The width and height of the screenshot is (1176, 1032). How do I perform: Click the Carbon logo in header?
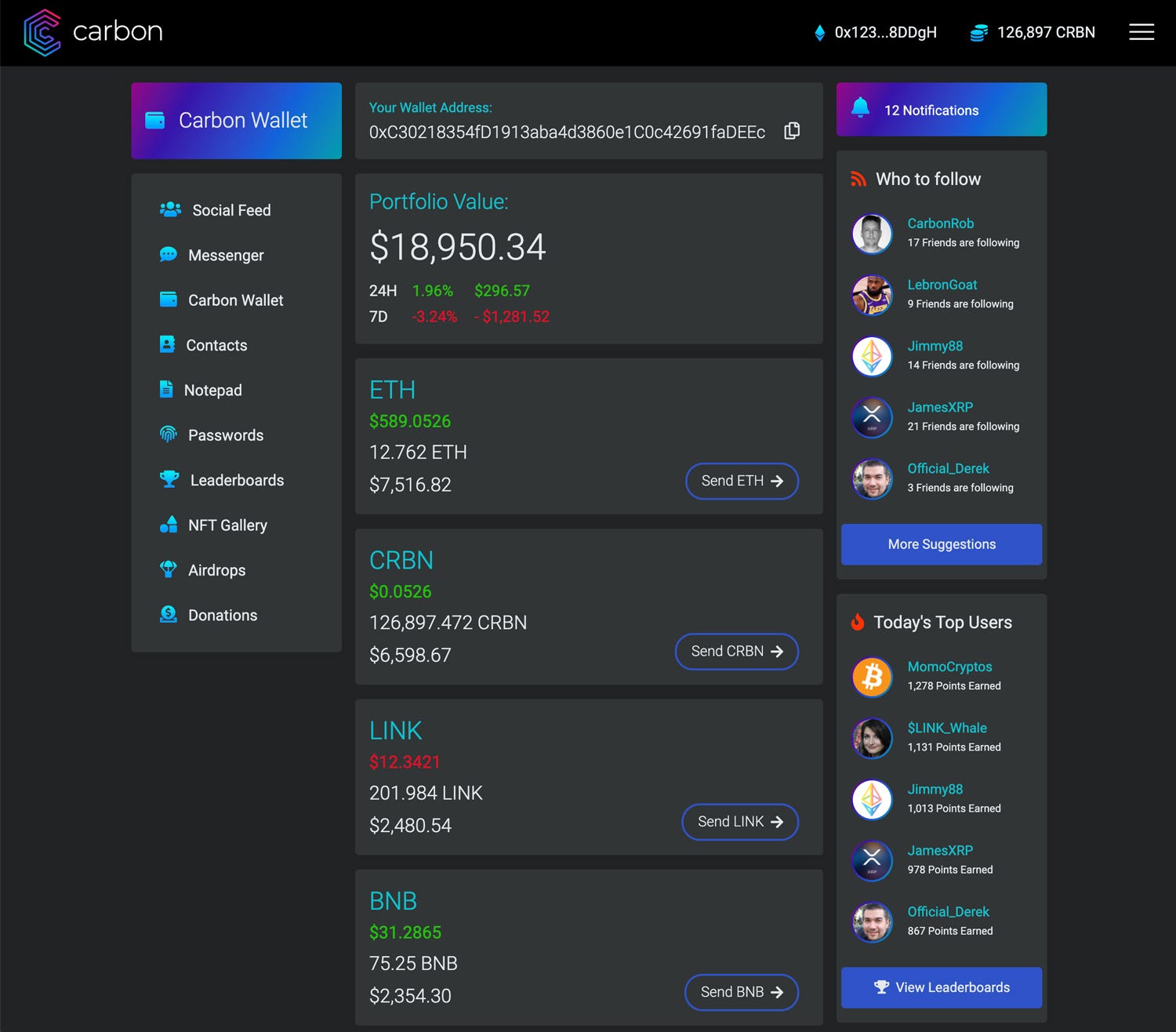[x=93, y=32]
